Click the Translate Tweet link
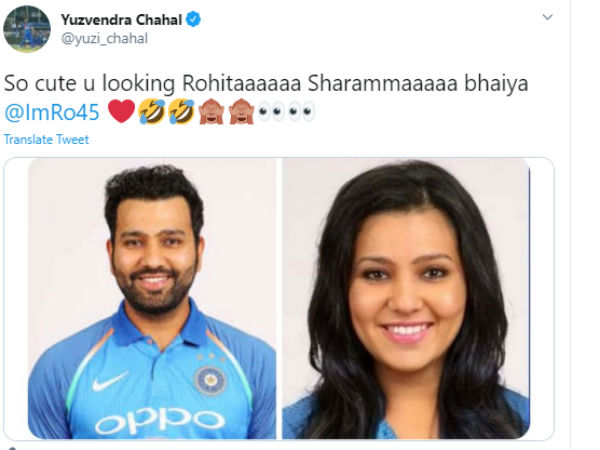The width and height of the screenshot is (600, 450). click(x=46, y=139)
